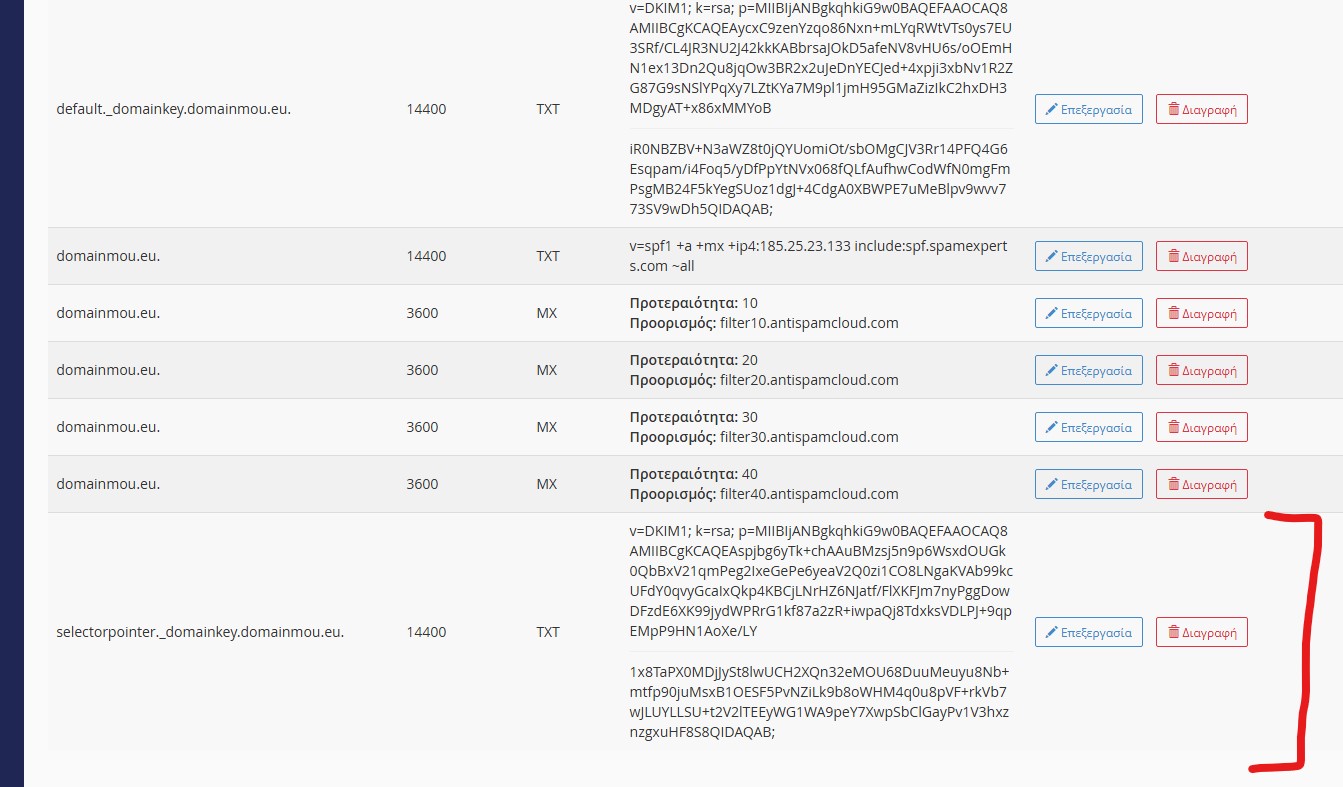
Task: Click trash icon for MX priority 10 record
Action: coord(1173,314)
